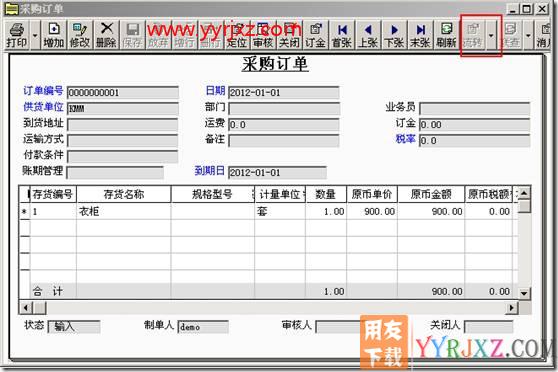The width and height of the screenshot is (558, 372).
Task: Click the 删除 delete icon
Action: (106, 35)
